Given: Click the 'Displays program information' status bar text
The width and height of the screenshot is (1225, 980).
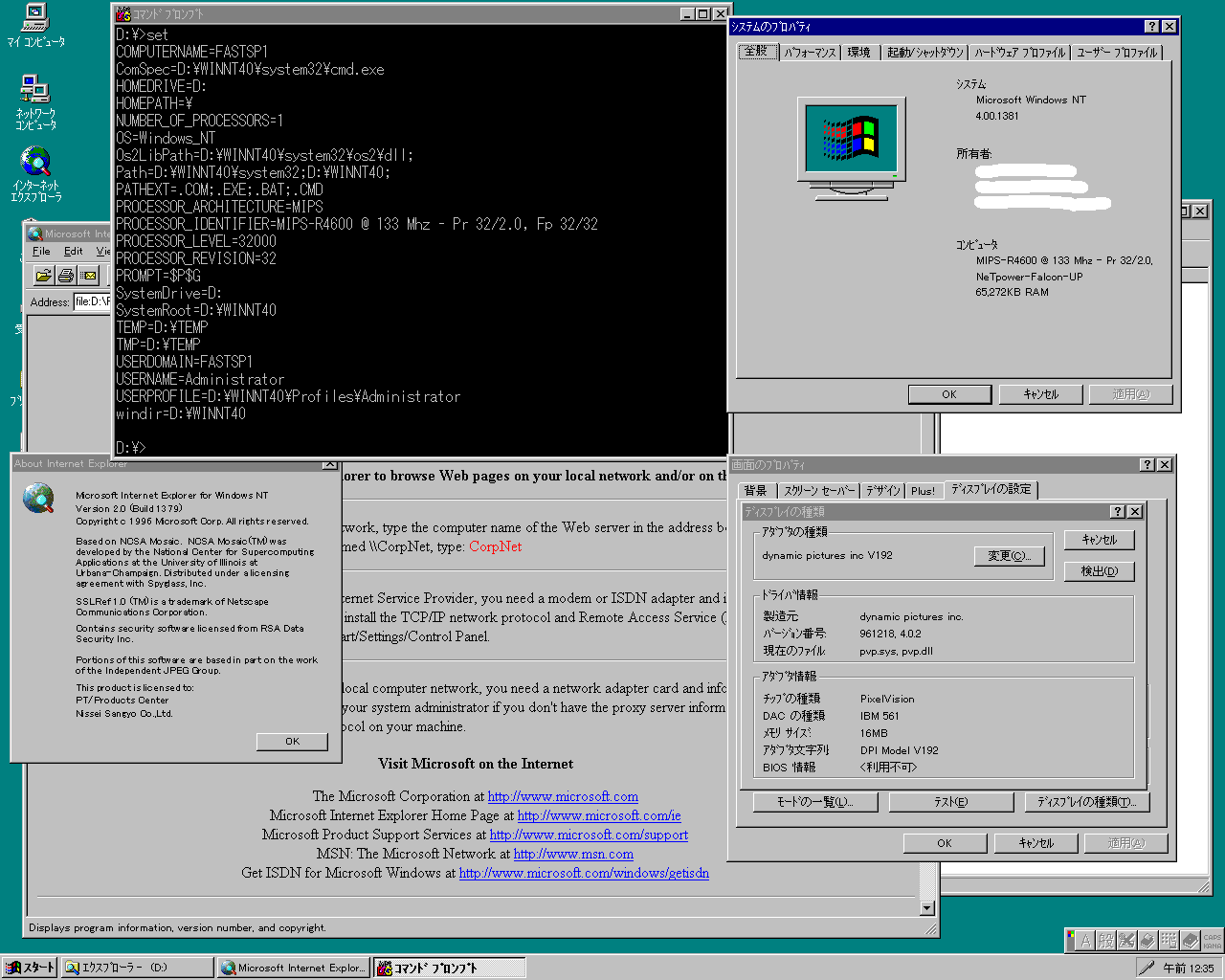Looking at the screenshot, I should pyautogui.click(x=177, y=927).
